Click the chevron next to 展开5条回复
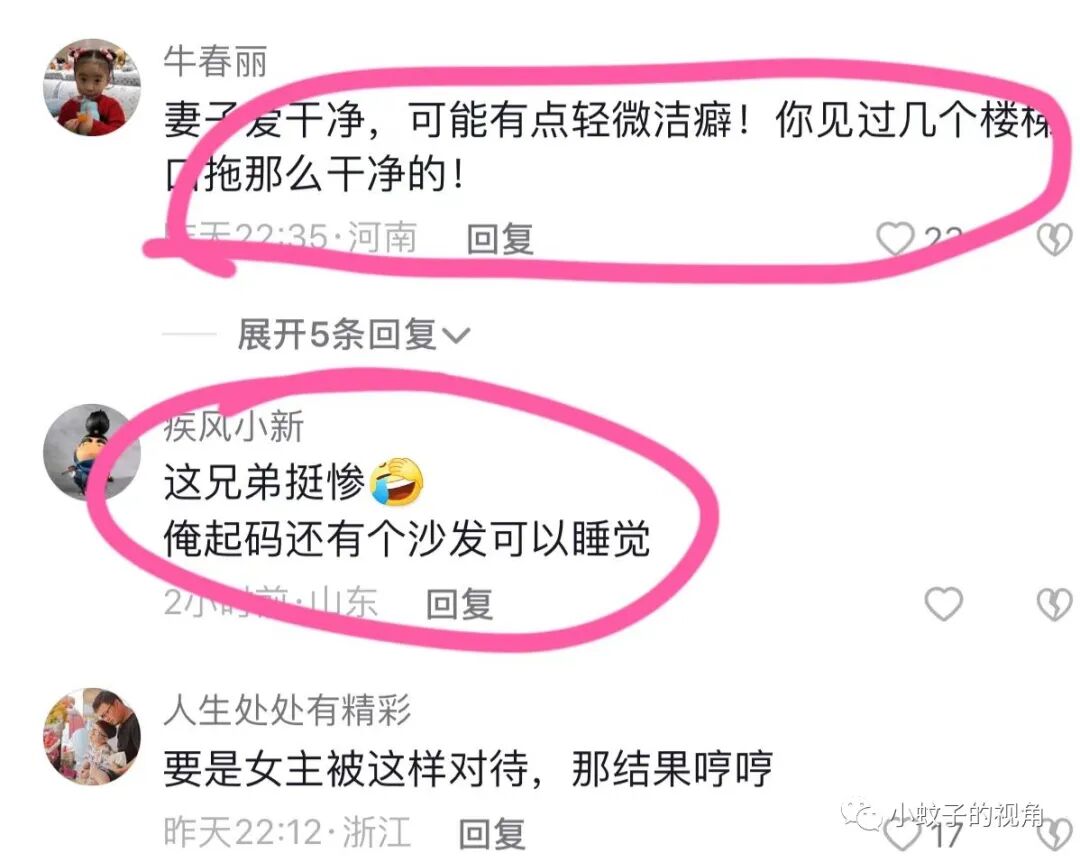The image size is (1080, 862). 455,336
